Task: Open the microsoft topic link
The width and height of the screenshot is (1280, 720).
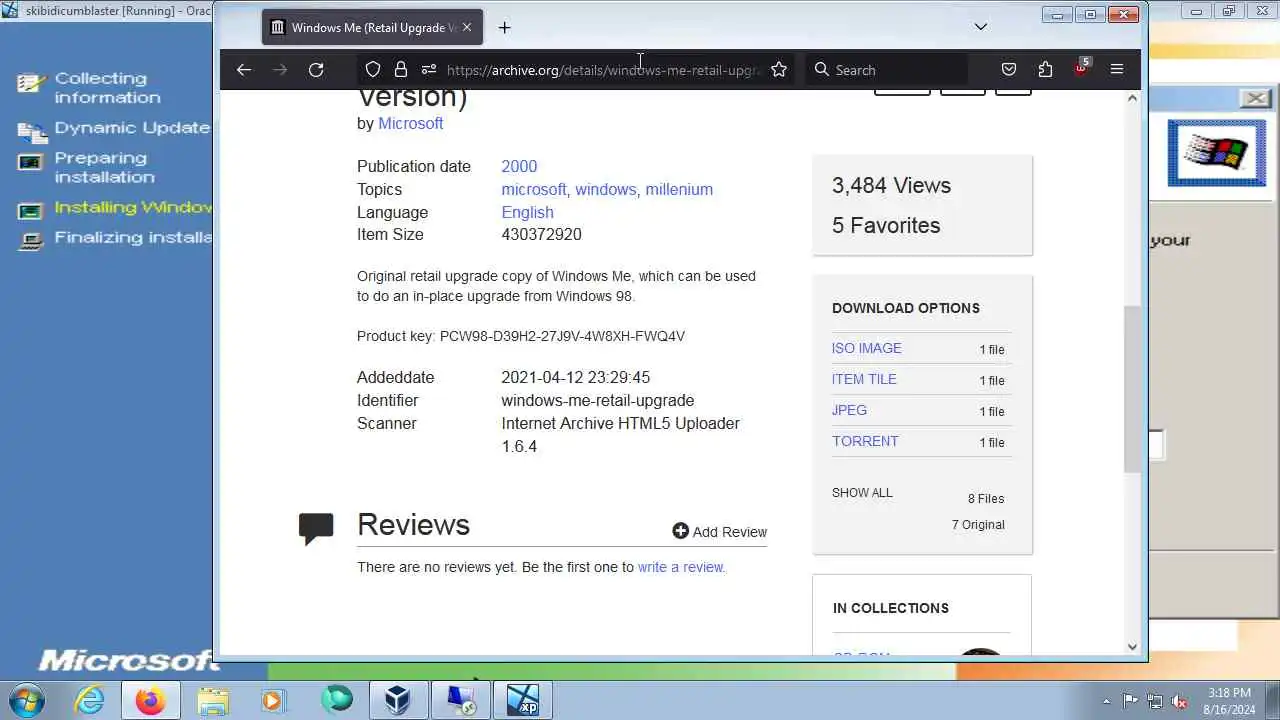Action: click(534, 189)
